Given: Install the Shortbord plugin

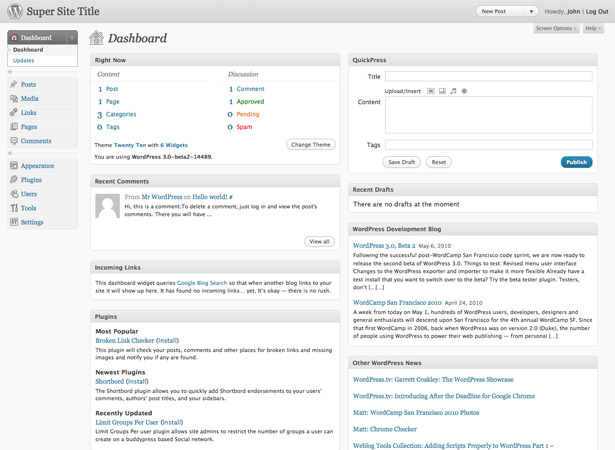Looking at the screenshot, I should (x=137, y=381).
